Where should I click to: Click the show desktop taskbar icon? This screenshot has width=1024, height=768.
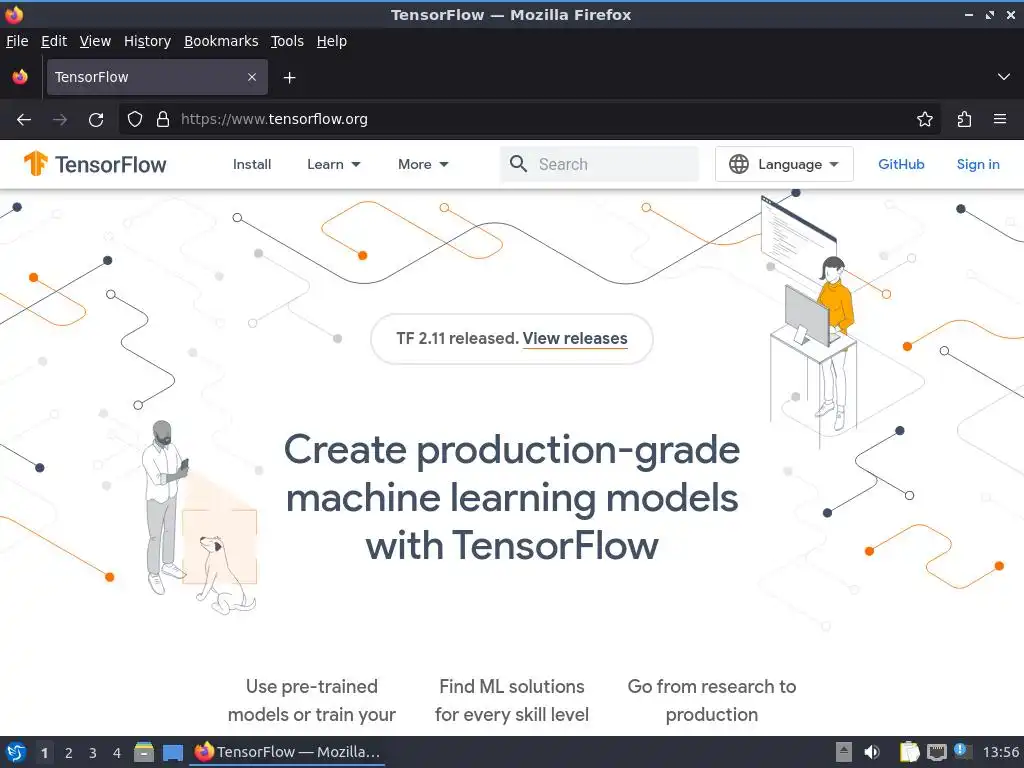(172, 753)
